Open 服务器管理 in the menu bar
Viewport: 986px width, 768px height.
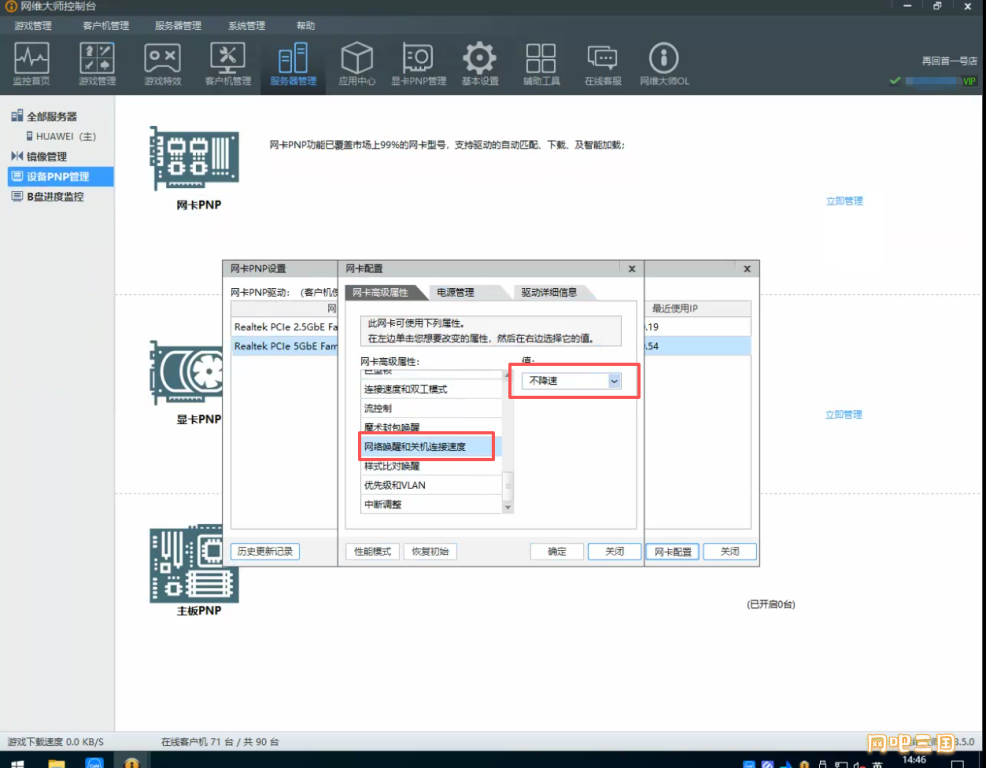pyautogui.click(x=178, y=26)
